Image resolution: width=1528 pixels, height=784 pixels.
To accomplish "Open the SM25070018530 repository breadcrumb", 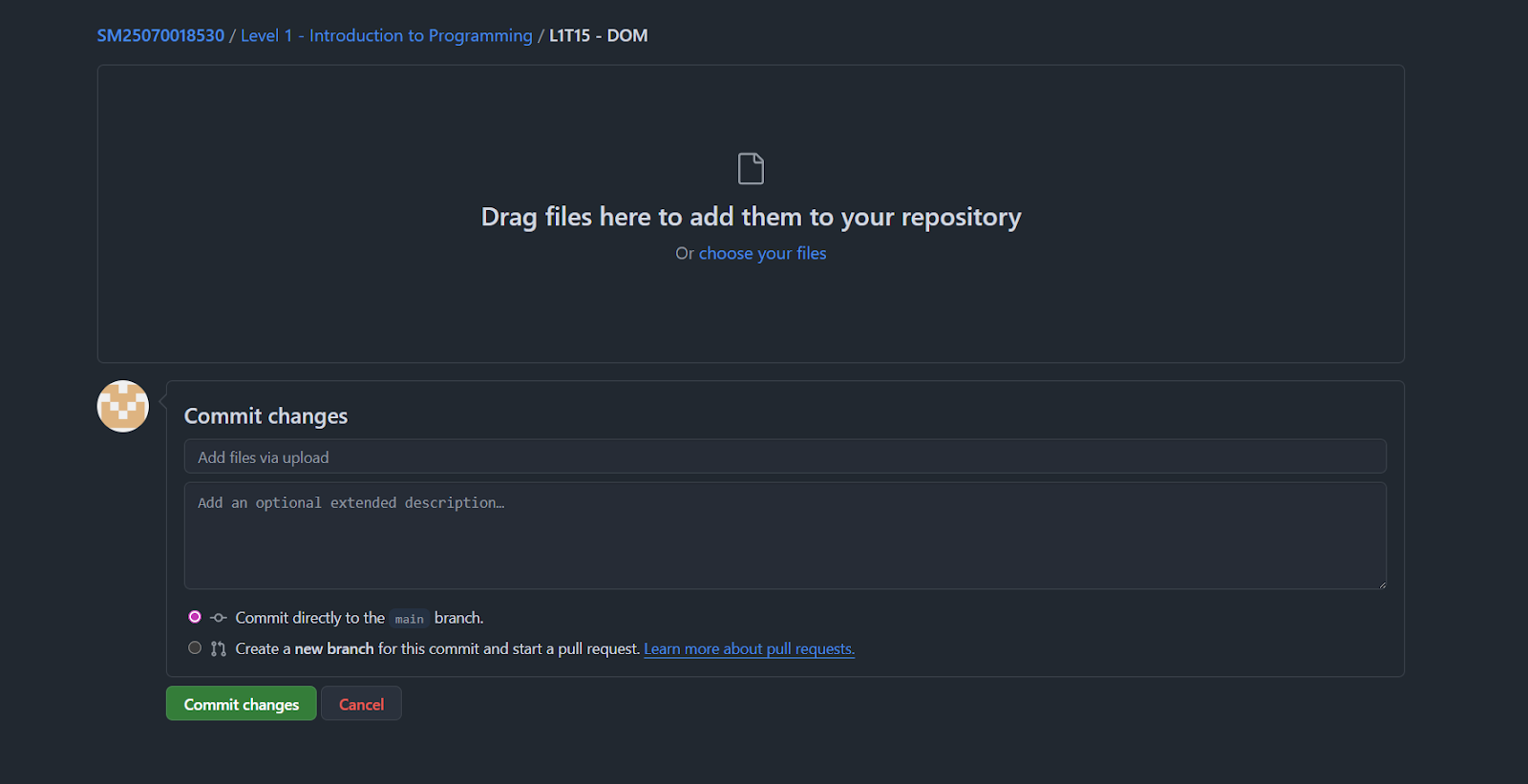I will 159,35.
